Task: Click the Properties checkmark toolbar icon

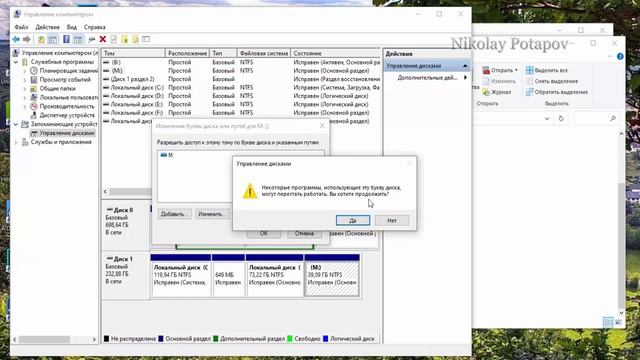Action: (113, 39)
